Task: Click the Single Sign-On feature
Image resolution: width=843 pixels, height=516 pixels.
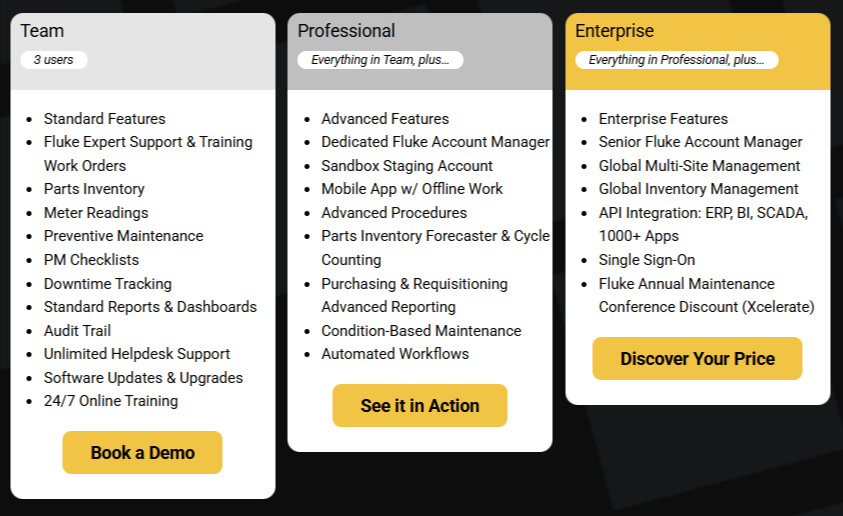Action: (x=646, y=260)
